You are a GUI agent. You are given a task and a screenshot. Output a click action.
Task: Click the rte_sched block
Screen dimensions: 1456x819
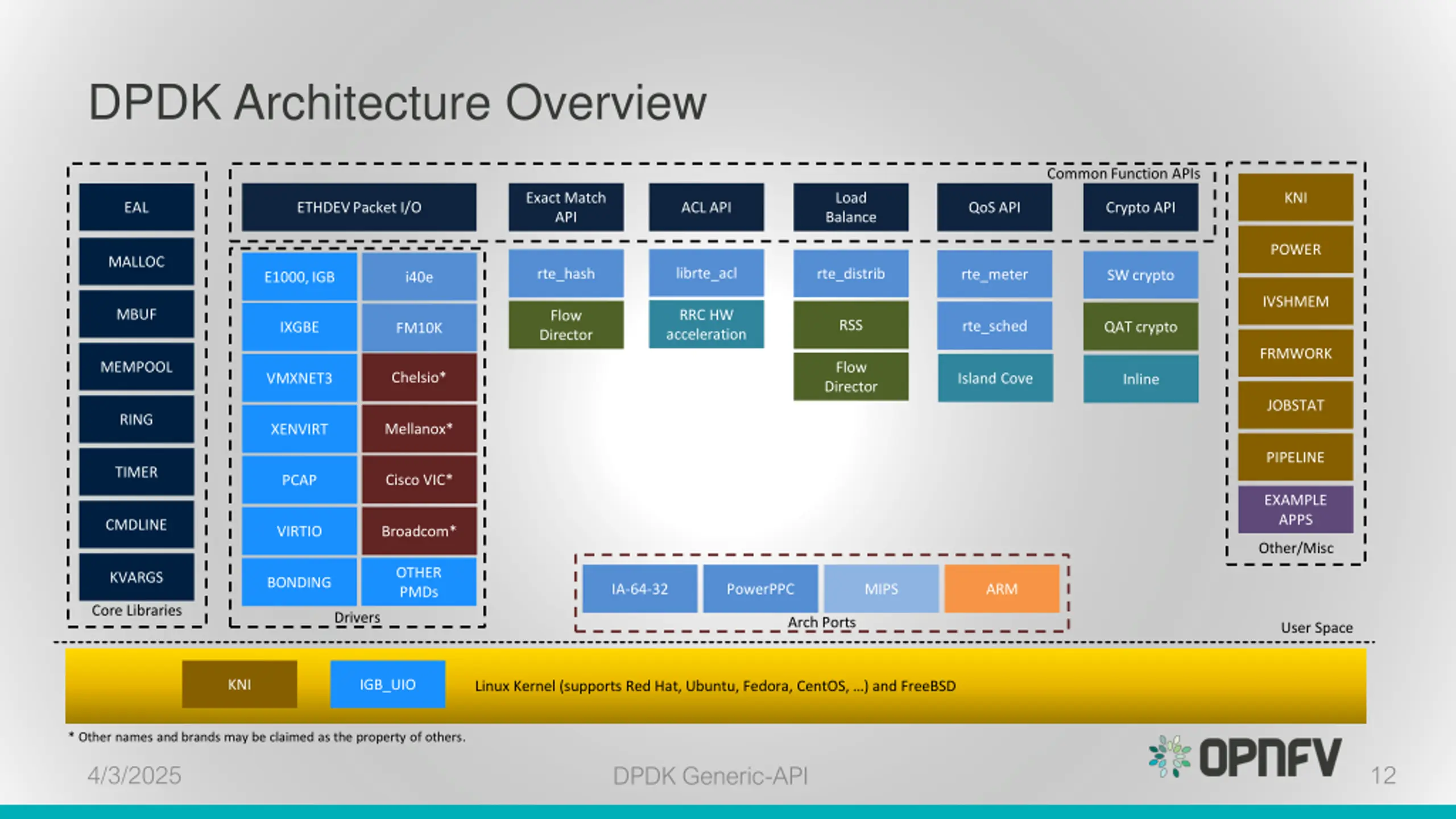(x=995, y=326)
